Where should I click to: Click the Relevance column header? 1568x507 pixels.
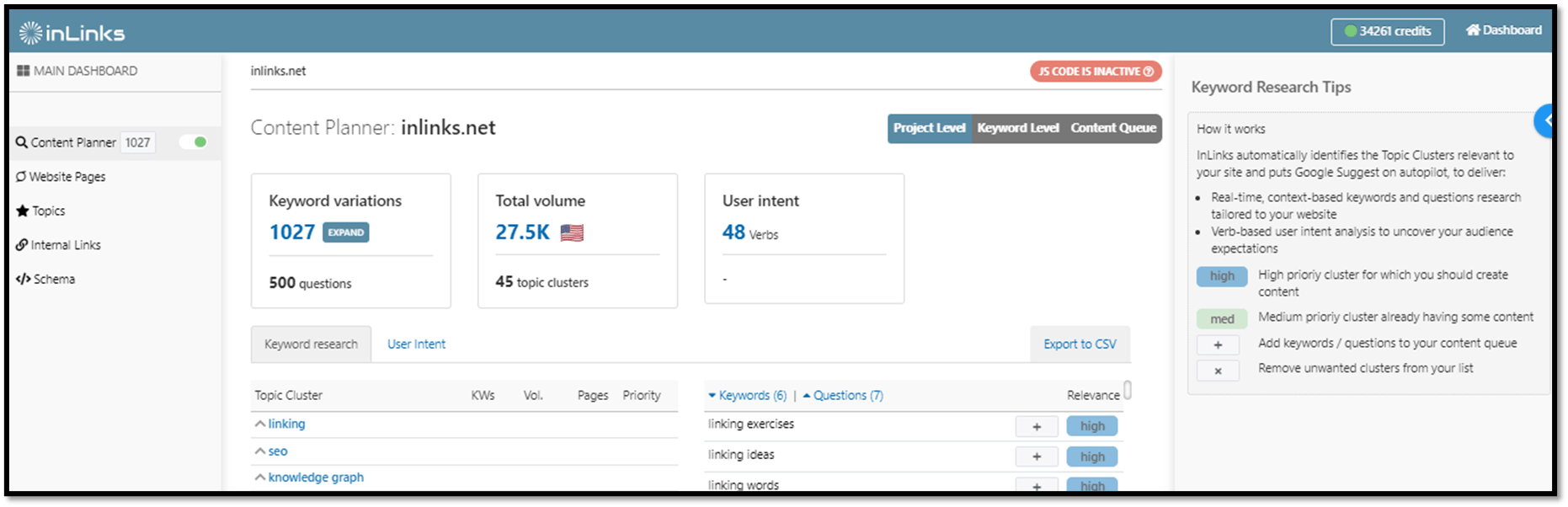coord(1093,395)
